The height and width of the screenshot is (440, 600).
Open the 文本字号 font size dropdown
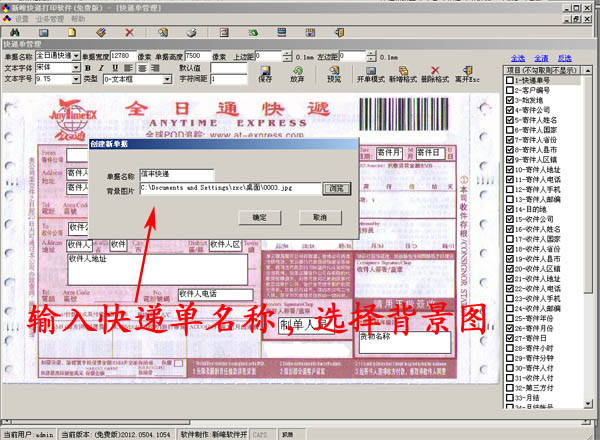[76, 79]
